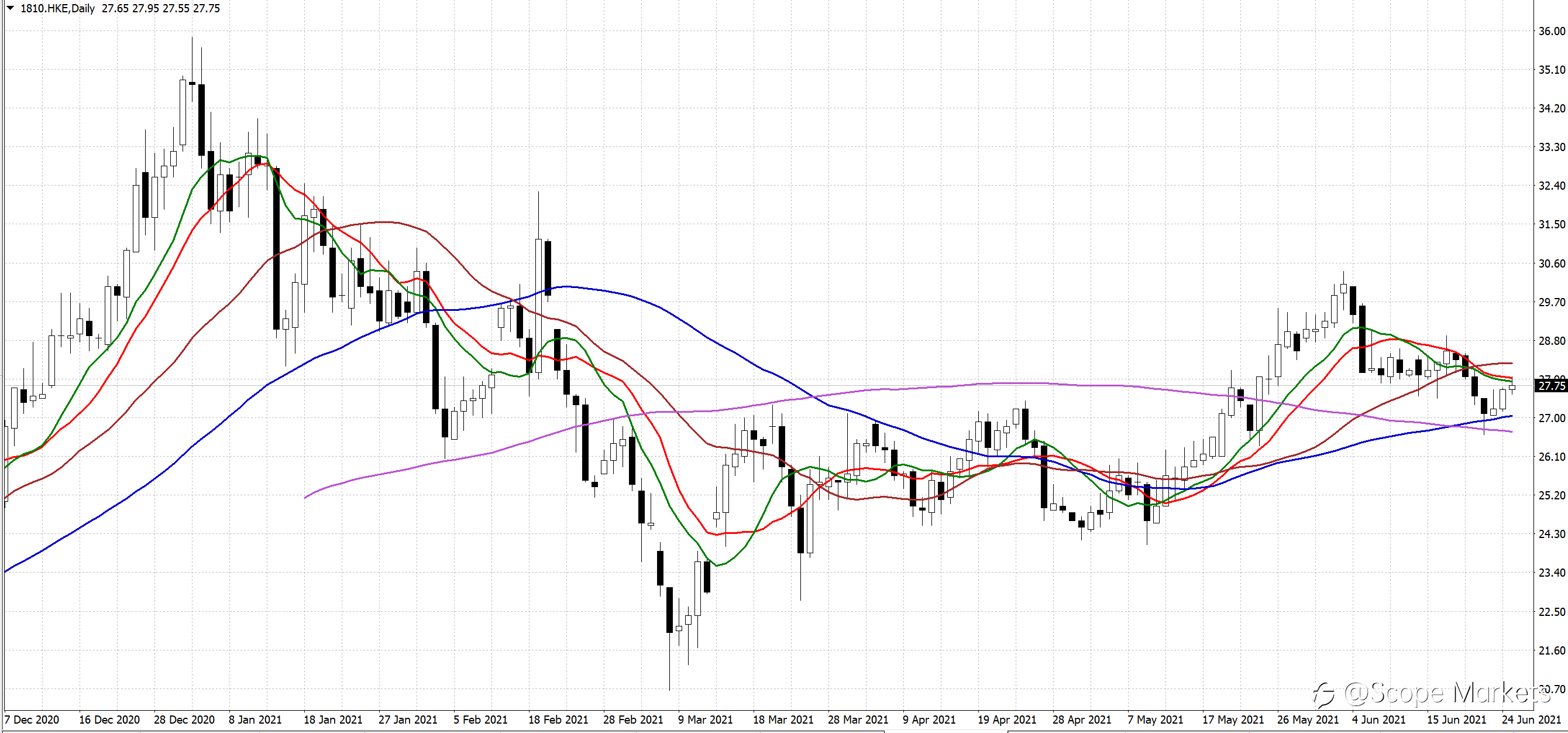1568x733 pixels.
Task: Click the 15 Jun 2021 date label
Action: 1457,720
